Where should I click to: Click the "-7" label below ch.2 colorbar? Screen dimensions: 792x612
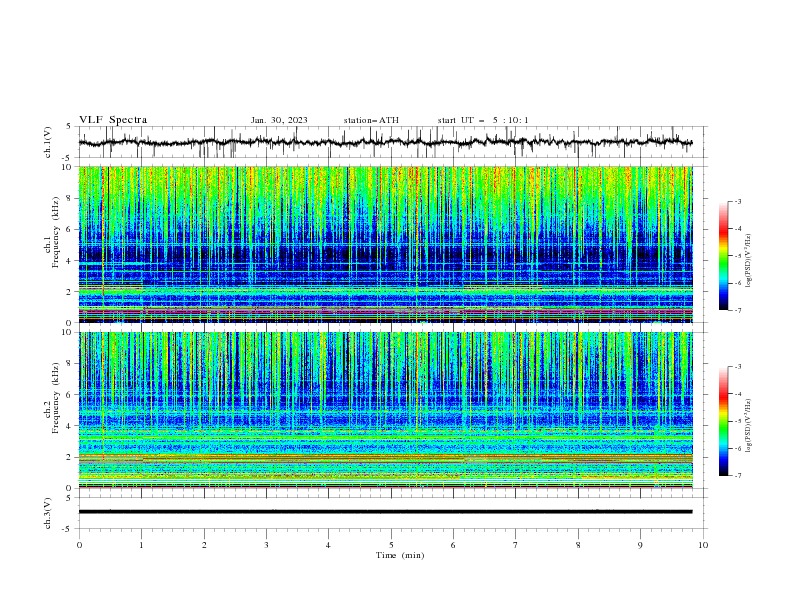[x=738, y=476]
